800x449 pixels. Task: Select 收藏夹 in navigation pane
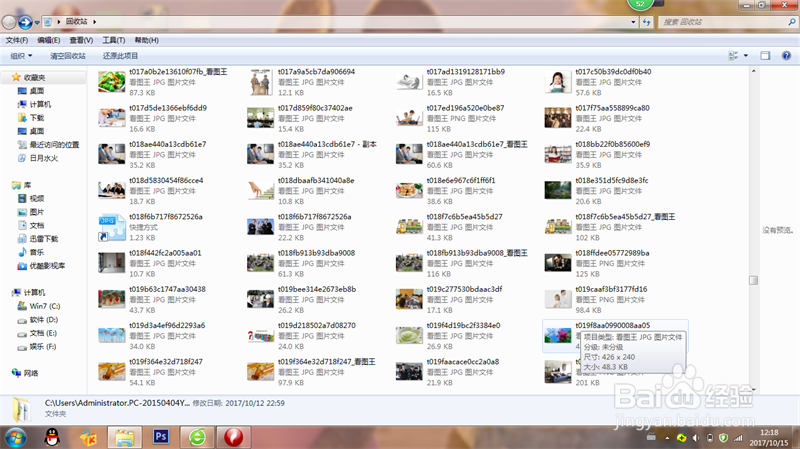pos(35,78)
